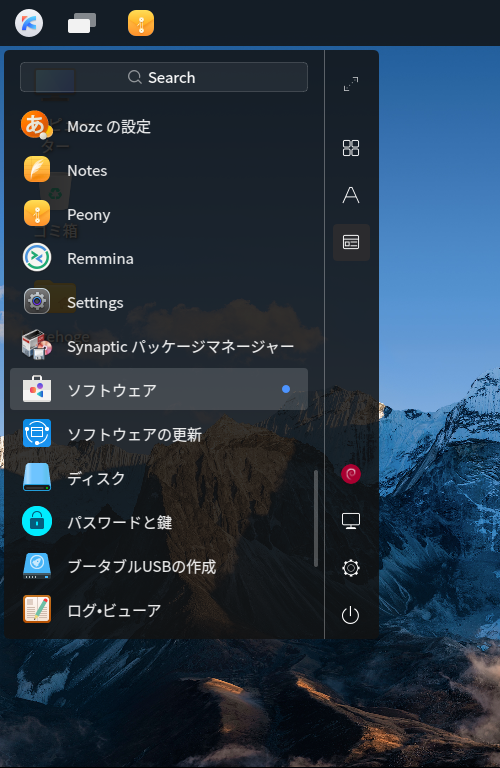The image size is (500, 768).
Task: Open Peony file manager in taskbar
Action: (x=141, y=23)
